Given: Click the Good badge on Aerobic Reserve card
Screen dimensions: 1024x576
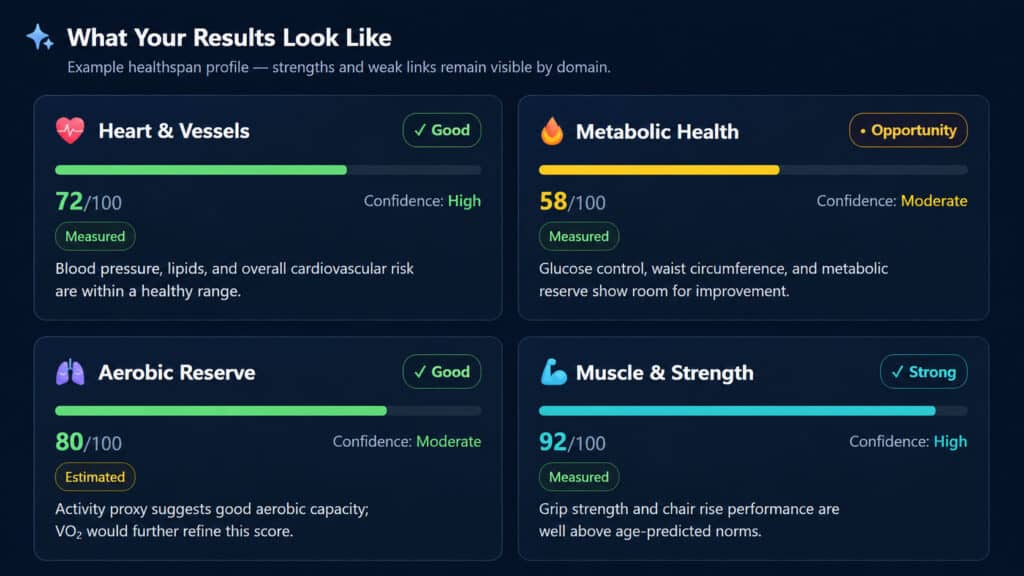Looking at the screenshot, I should [442, 372].
